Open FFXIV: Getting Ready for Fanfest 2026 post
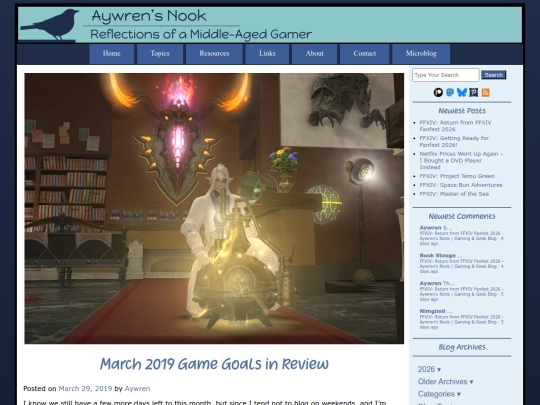Viewport: 540px width, 405px height. coord(454,141)
